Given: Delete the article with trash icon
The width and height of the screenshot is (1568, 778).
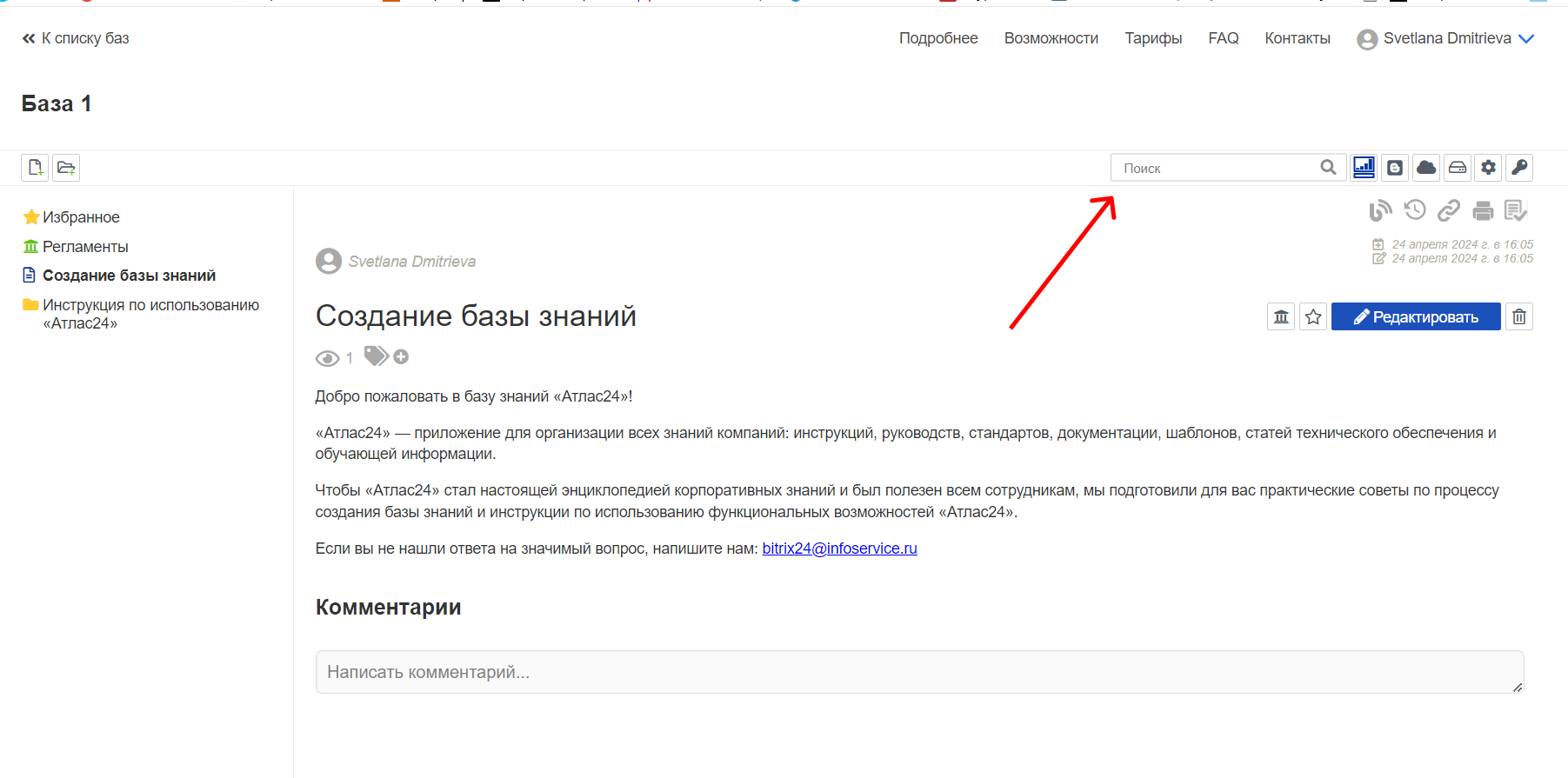Looking at the screenshot, I should click(x=1519, y=316).
